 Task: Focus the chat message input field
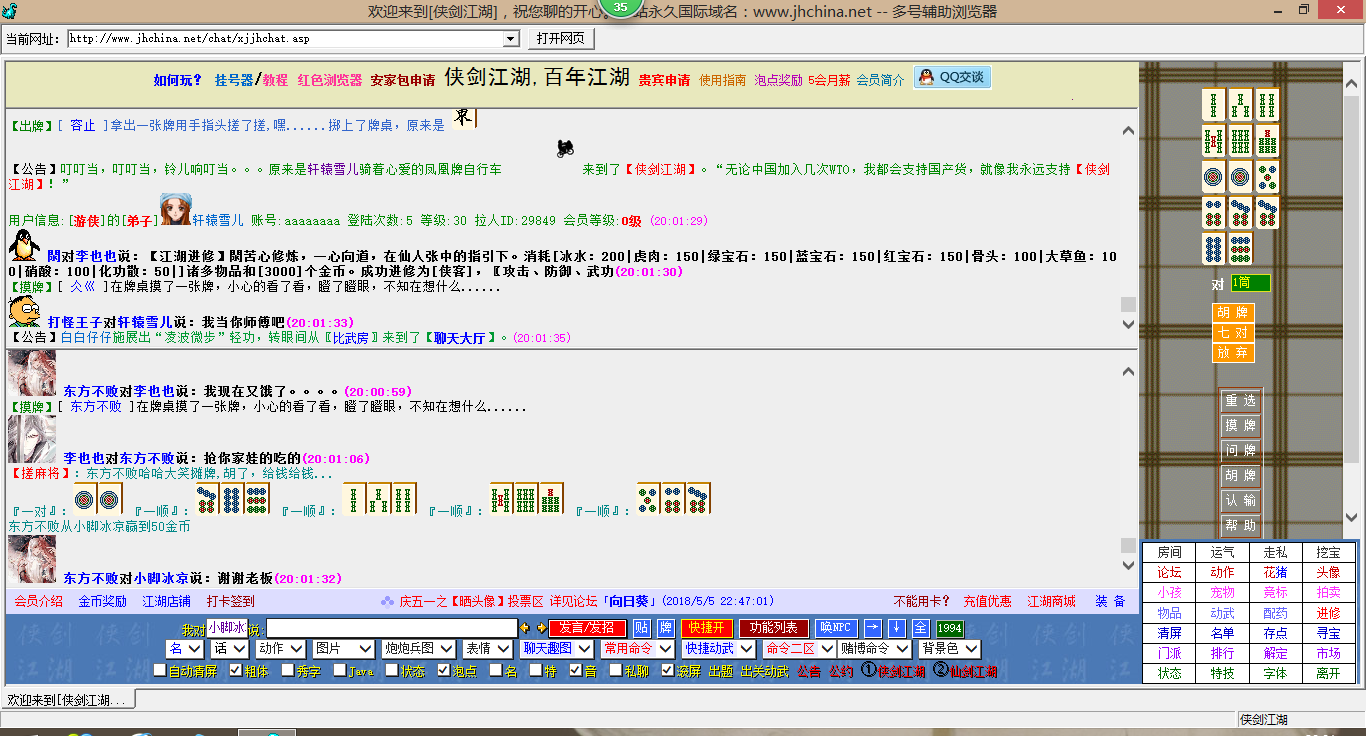coord(392,628)
